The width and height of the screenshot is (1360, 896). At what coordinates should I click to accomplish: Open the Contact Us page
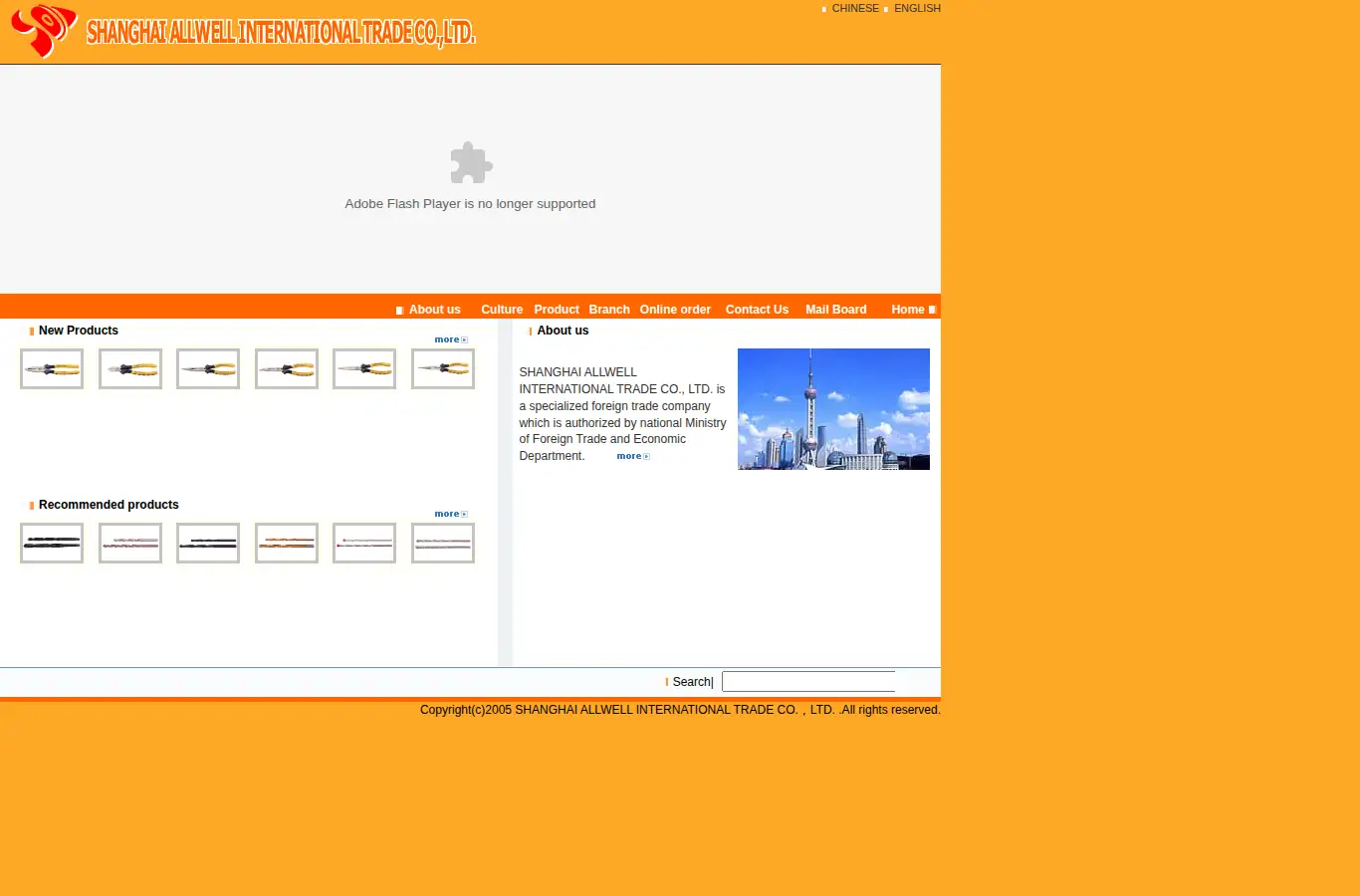[757, 310]
